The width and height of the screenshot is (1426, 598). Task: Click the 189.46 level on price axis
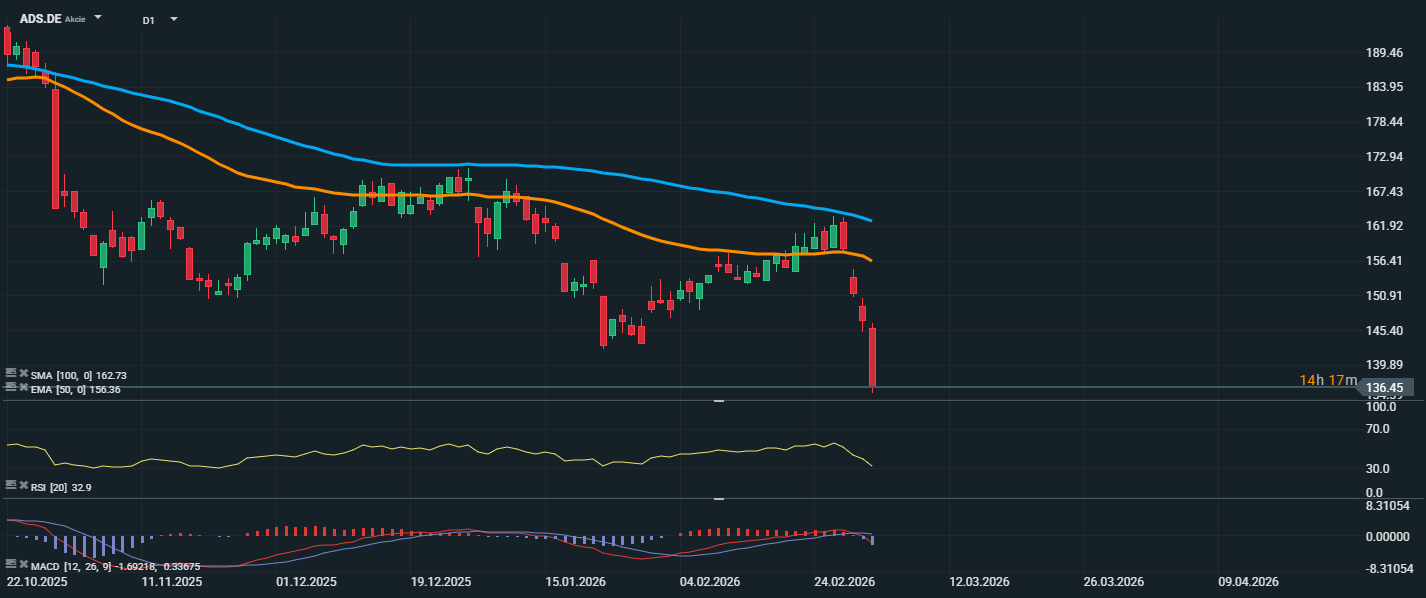(x=1385, y=53)
